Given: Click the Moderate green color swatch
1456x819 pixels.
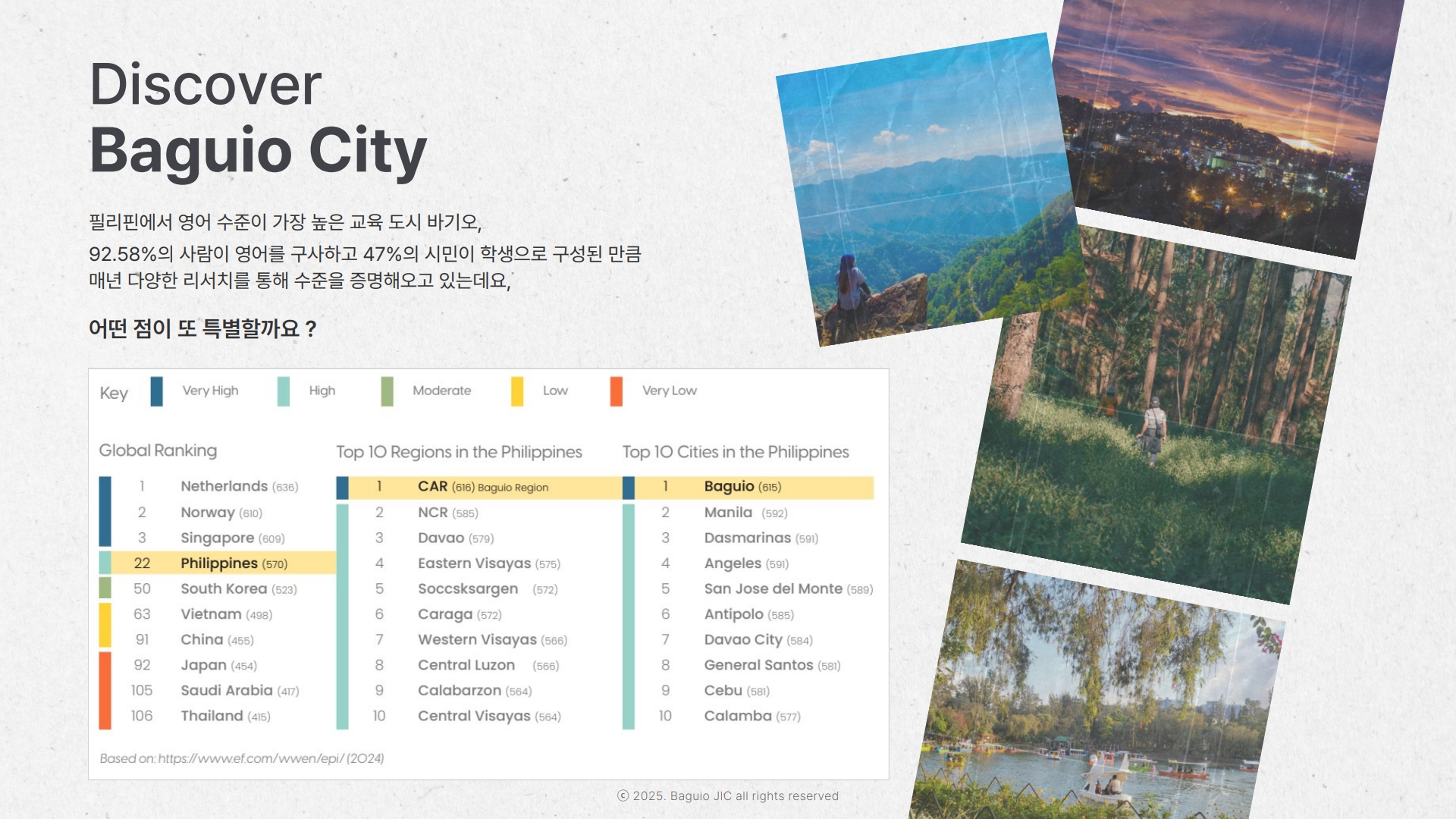Looking at the screenshot, I should 387,391.
